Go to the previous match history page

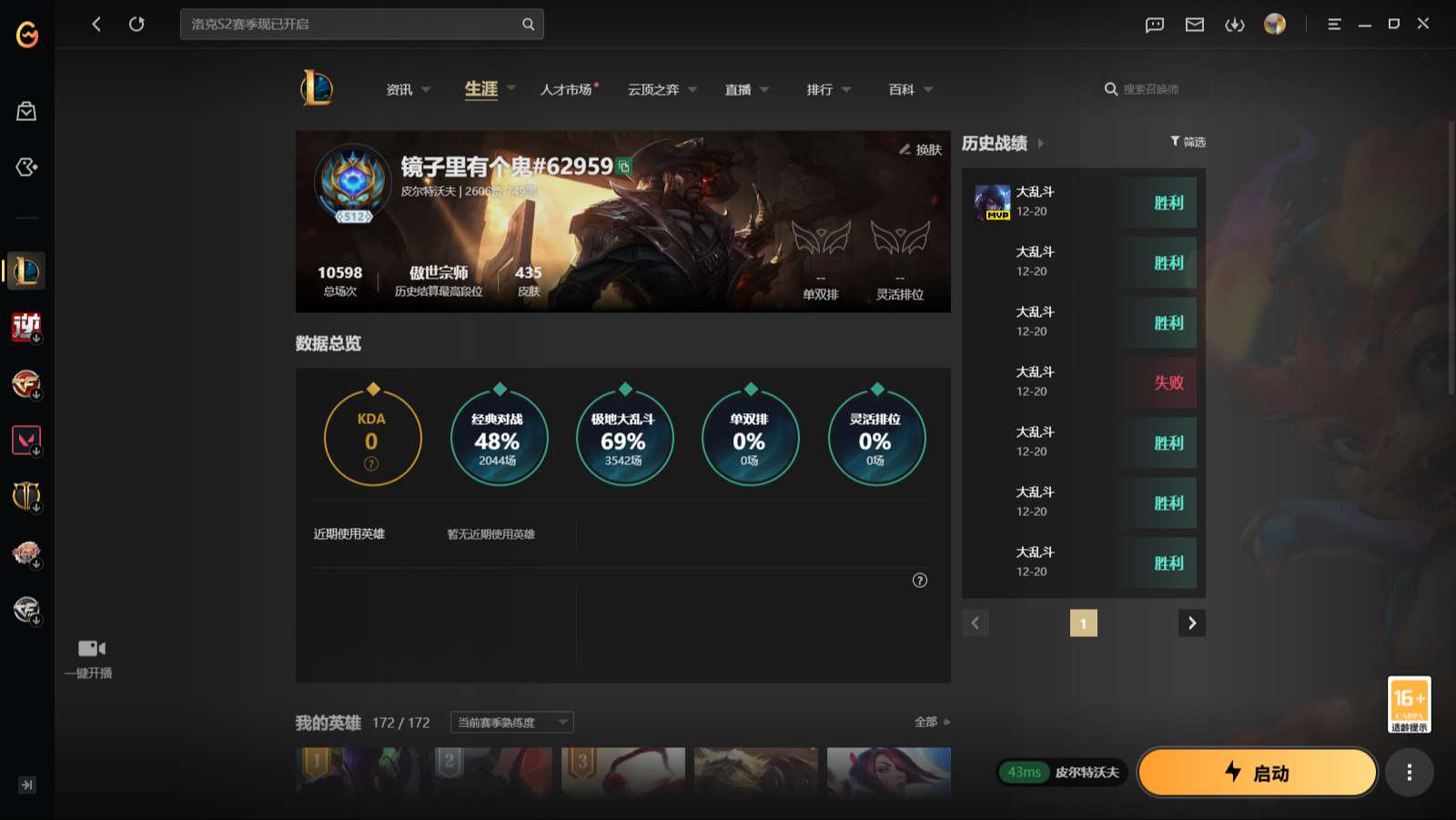976,623
